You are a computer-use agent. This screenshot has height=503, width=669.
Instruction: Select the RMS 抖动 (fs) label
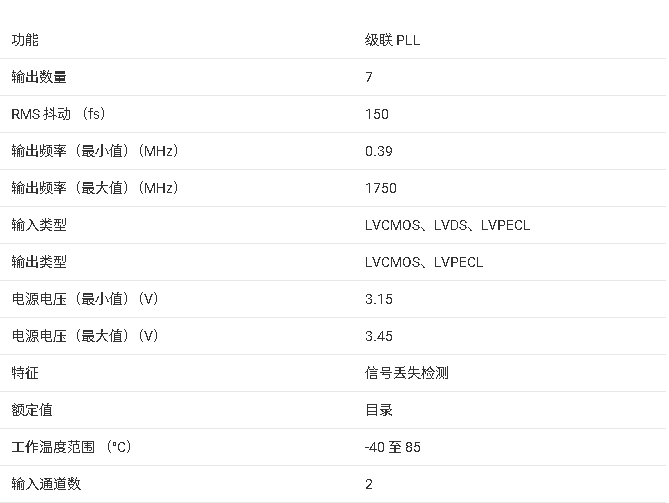(x=58, y=114)
